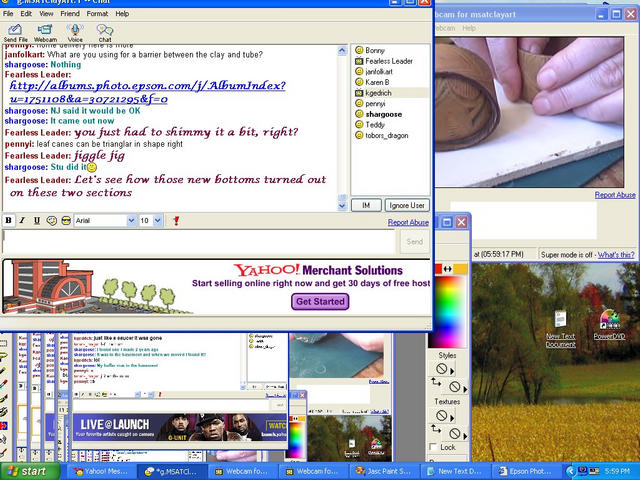This screenshot has width=640, height=480.
Task: Select shargoose in member list
Action: click(383, 114)
